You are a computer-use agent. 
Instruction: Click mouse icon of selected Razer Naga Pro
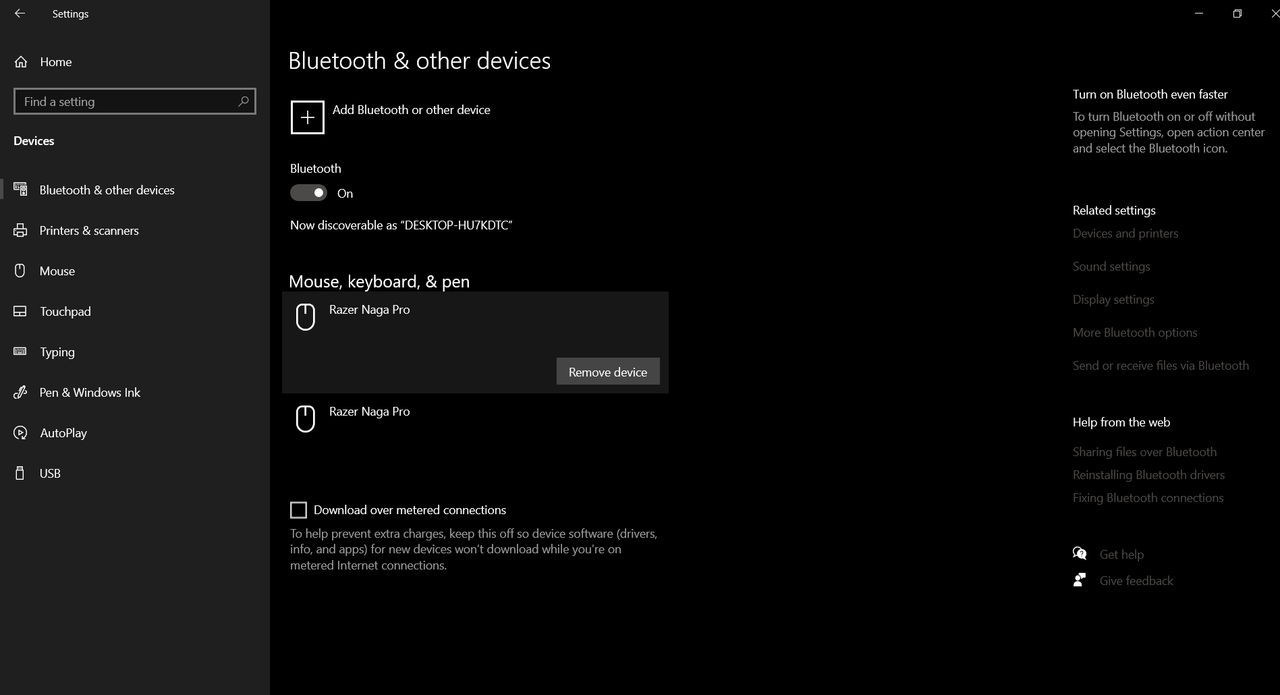[x=306, y=317]
